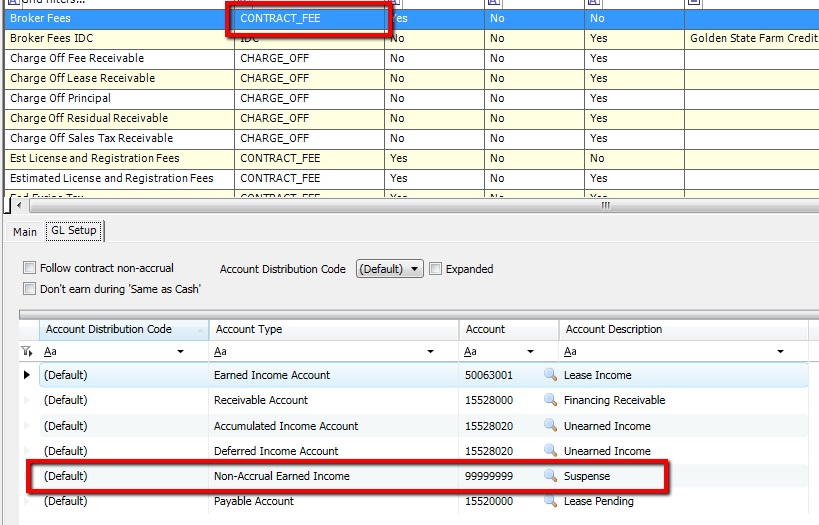Open account lookup for Payable Account row
This screenshot has width=819, height=525.
[x=550, y=500]
